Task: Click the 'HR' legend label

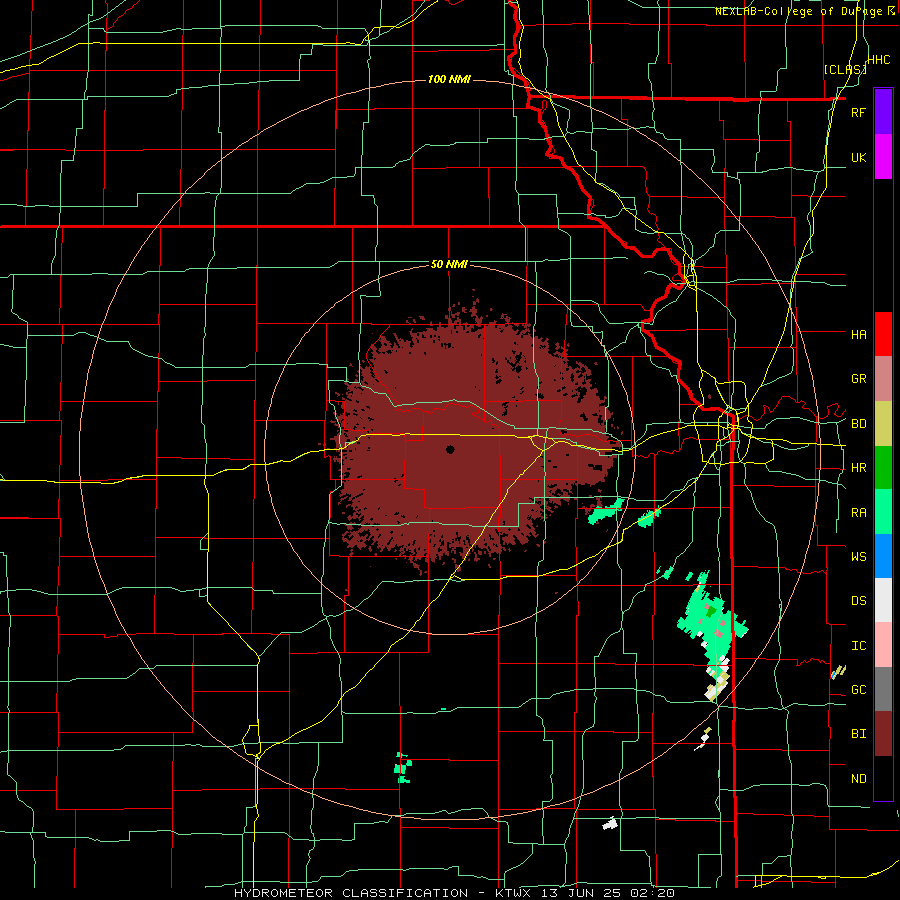Action: 858,468
